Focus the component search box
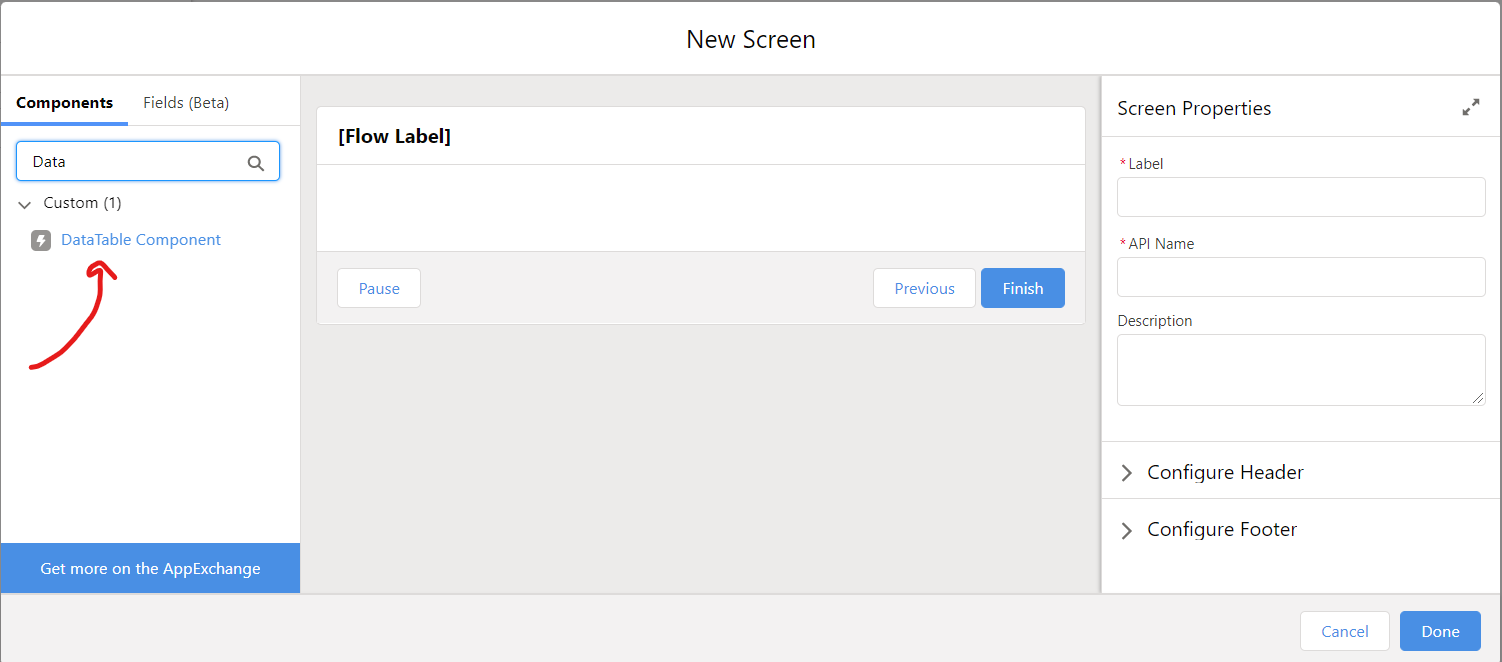Image resolution: width=1502 pixels, height=662 pixels. [x=135, y=162]
